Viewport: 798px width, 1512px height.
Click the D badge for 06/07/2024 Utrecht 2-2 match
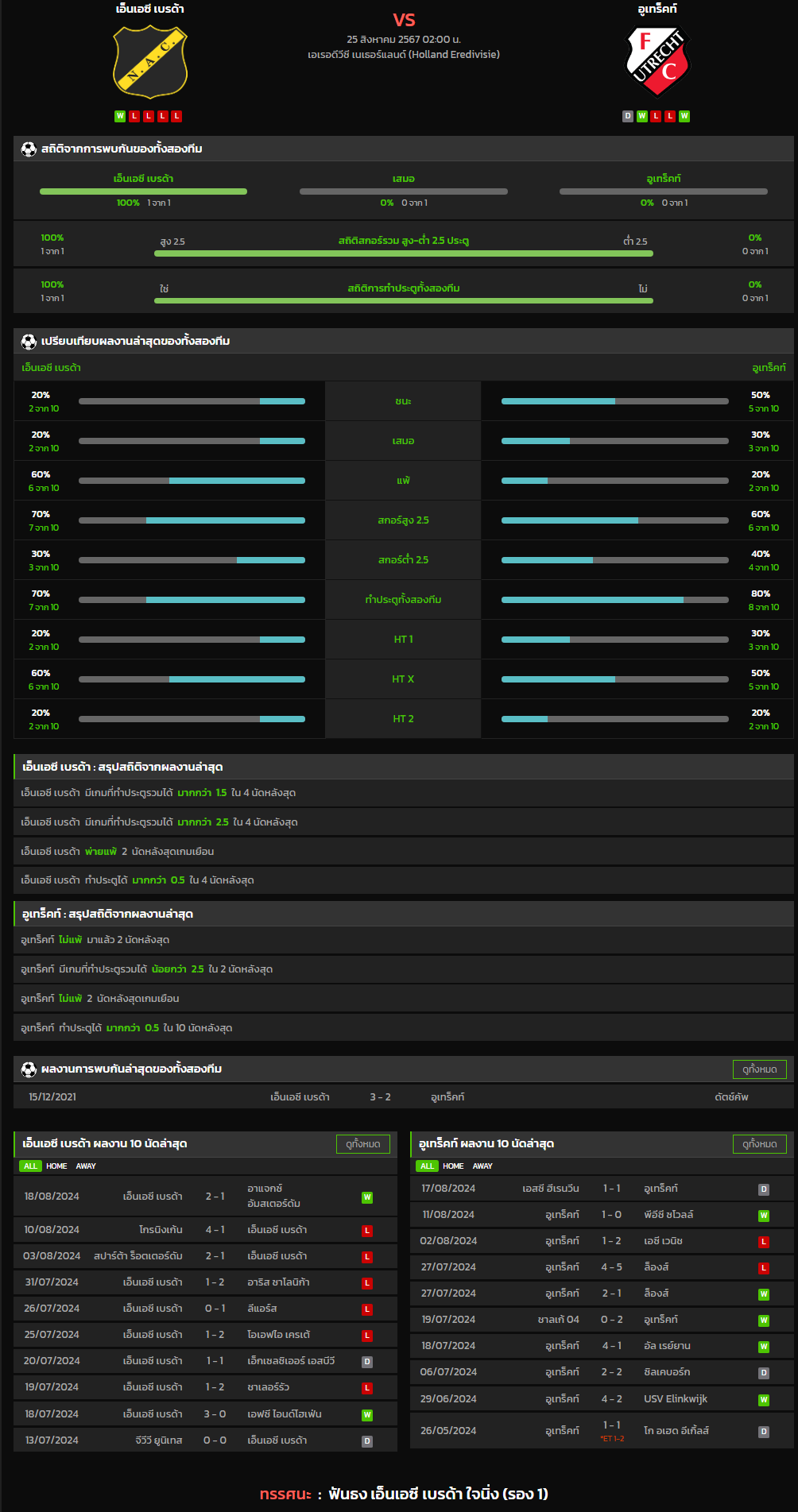coord(764,1373)
